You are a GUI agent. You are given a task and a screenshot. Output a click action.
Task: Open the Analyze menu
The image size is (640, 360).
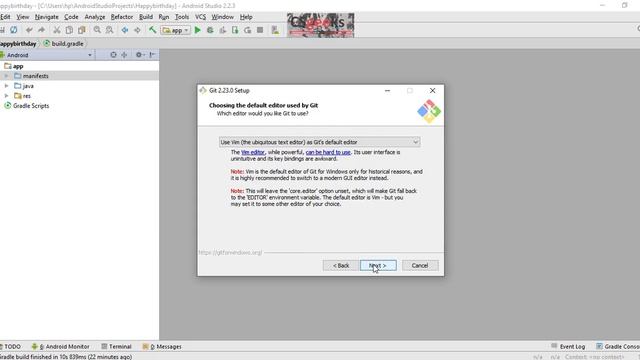(x=95, y=17)
